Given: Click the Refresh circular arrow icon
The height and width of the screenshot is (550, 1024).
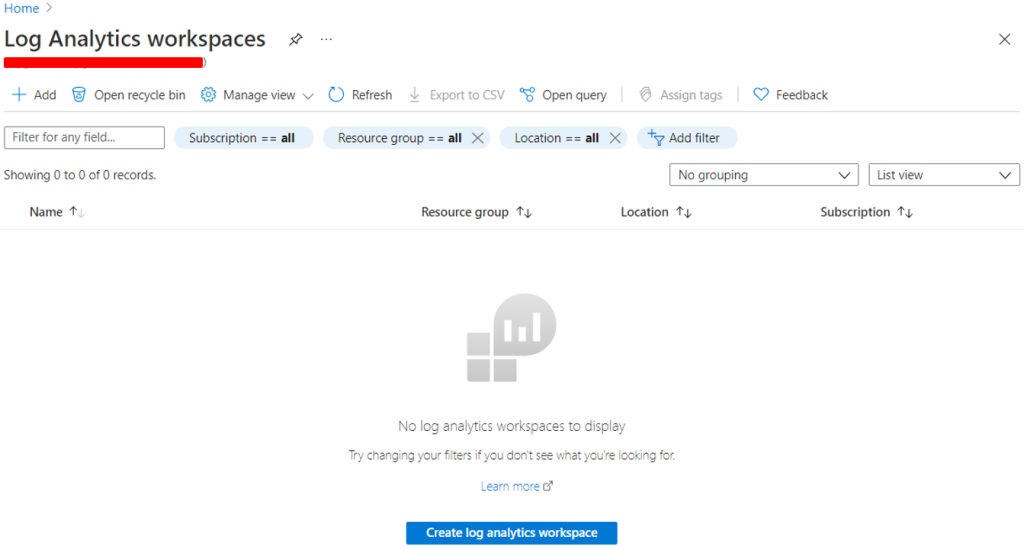Looking at the screenshot, I should coord(336,95).
